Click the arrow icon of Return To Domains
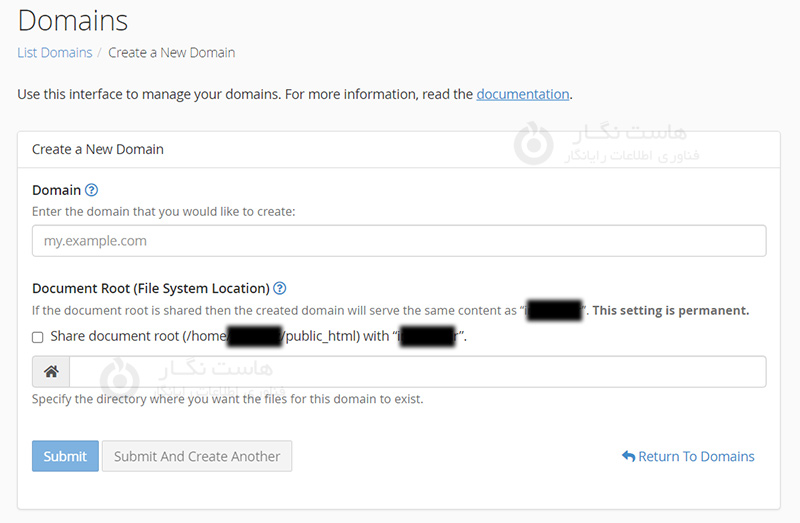The width and height of the screenshot is (800, 523). [x=628, y=456]
